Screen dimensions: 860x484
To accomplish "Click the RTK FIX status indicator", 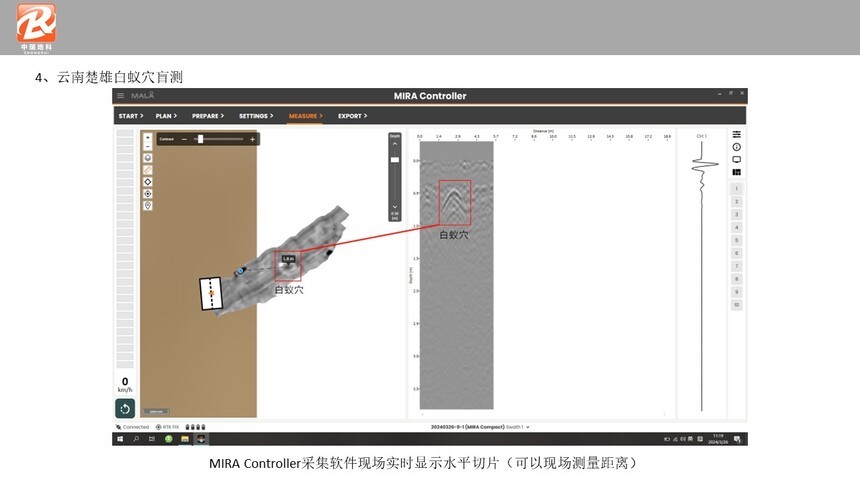I will [x=167, y=427].
